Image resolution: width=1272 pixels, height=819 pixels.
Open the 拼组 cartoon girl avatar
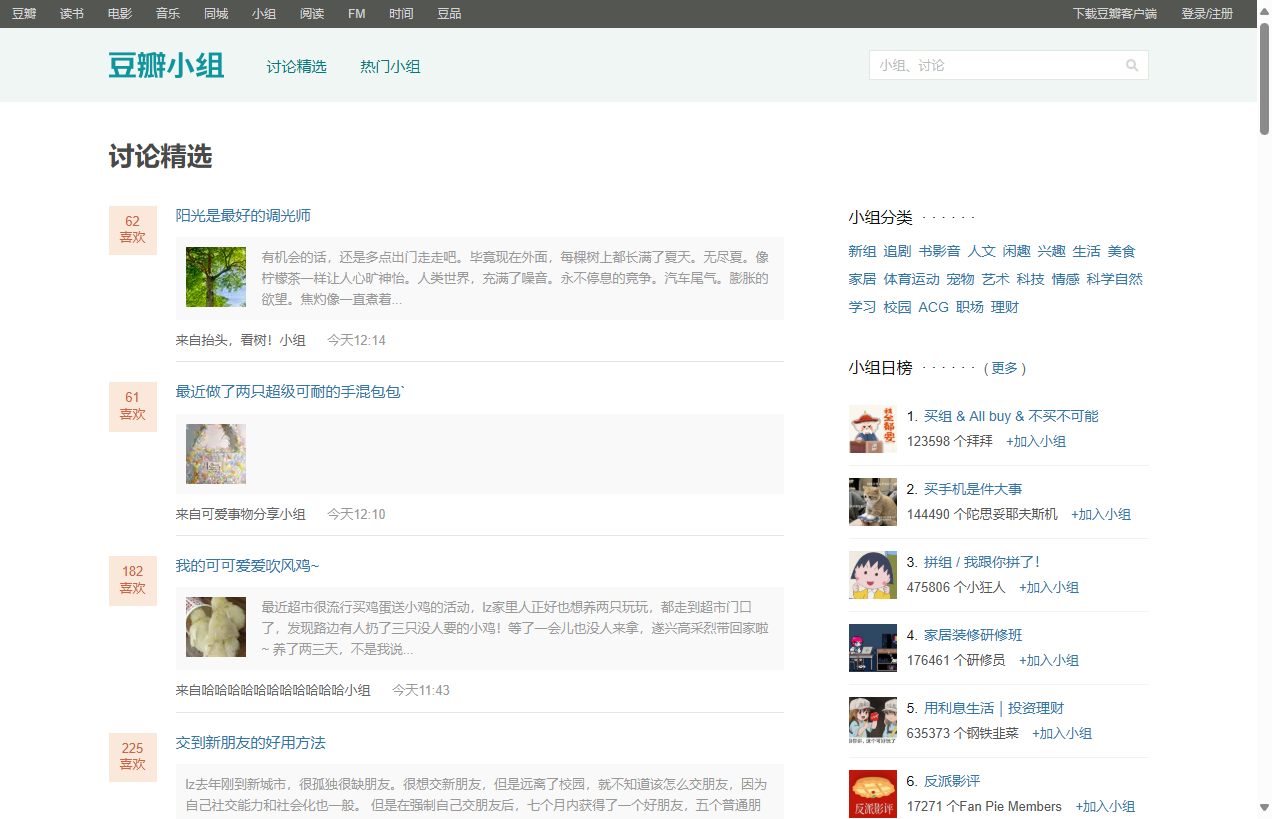[x=872, y=575]
